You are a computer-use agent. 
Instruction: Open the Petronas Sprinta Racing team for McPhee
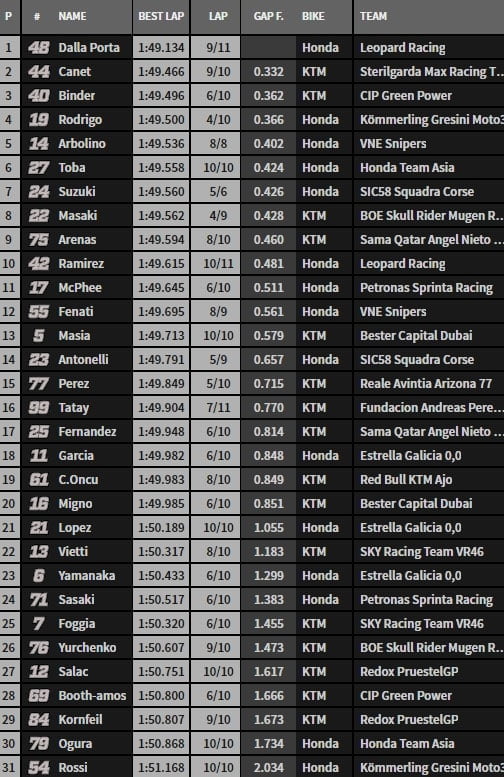(x=426, y=288)
